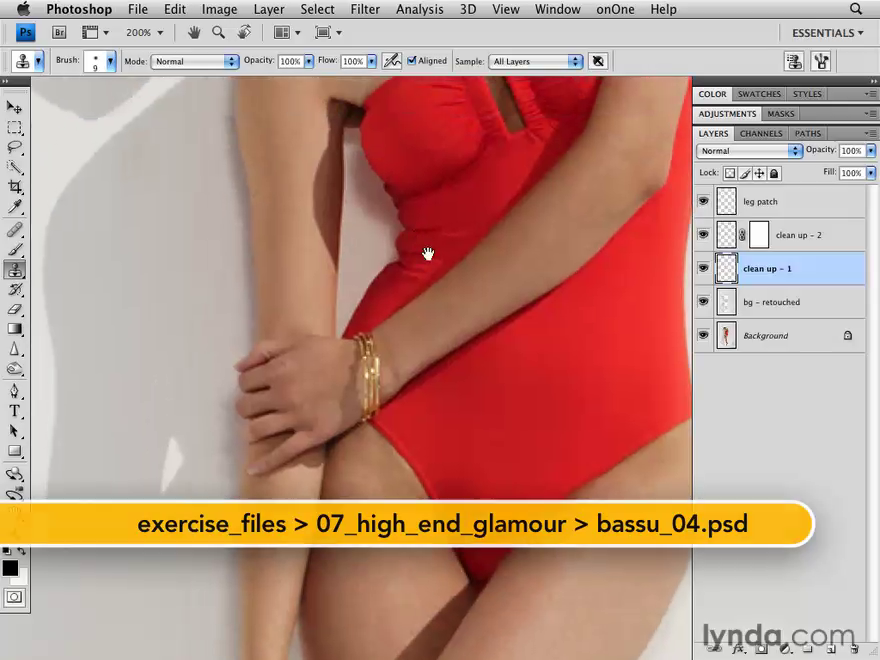880x660 pixels.
Task: Open the Layer menu
Action: 269,10
